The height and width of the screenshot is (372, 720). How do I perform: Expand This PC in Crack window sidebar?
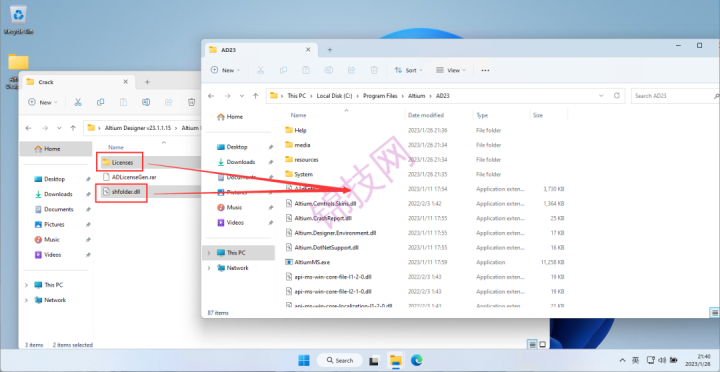[x=27, y=285]
